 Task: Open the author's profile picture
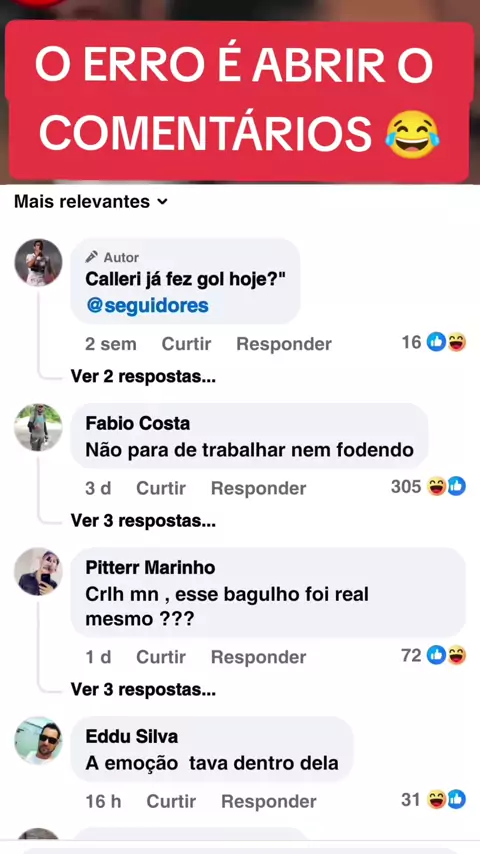38,262
